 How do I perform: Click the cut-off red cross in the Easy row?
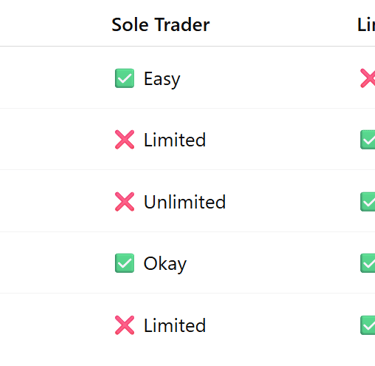coord(368,78)
